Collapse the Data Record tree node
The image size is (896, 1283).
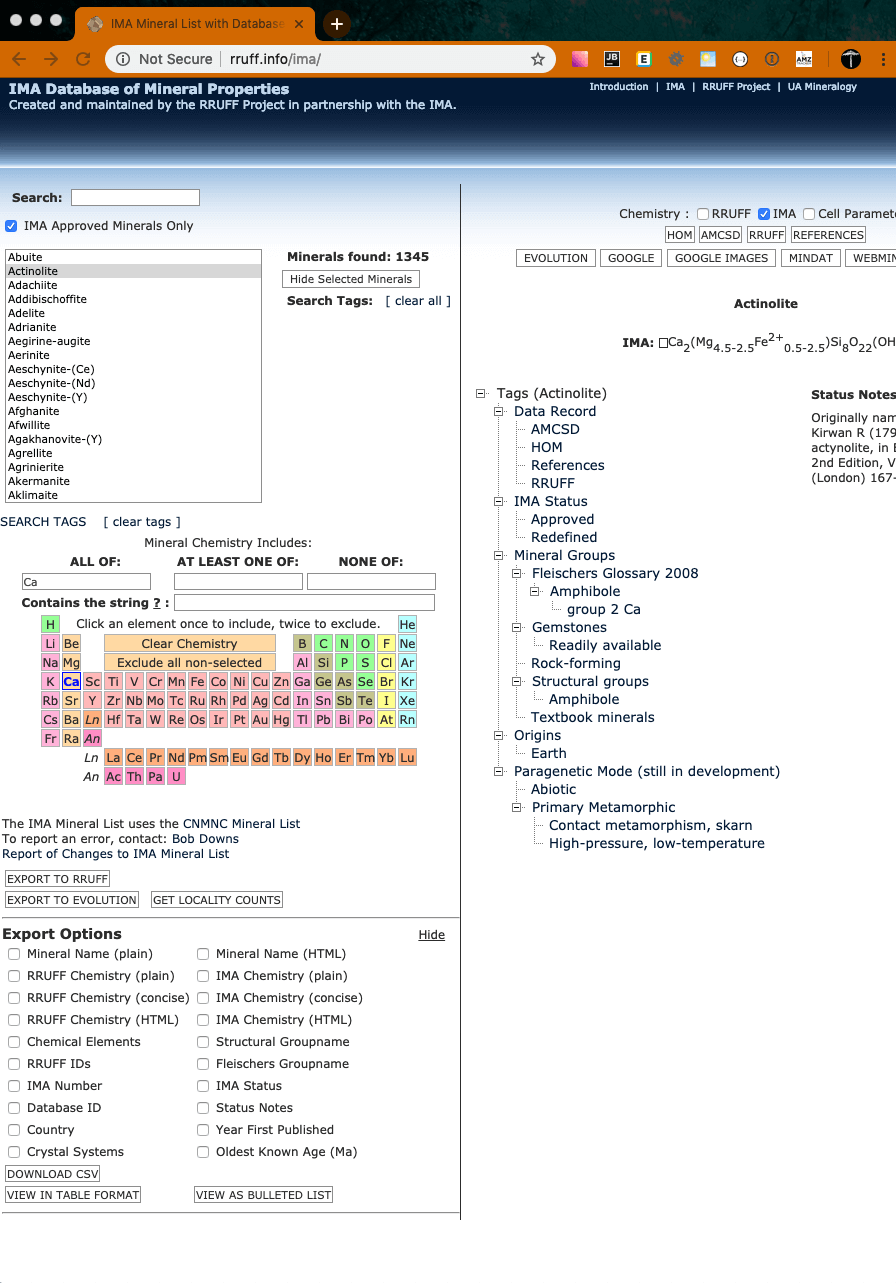click(499, 412)
